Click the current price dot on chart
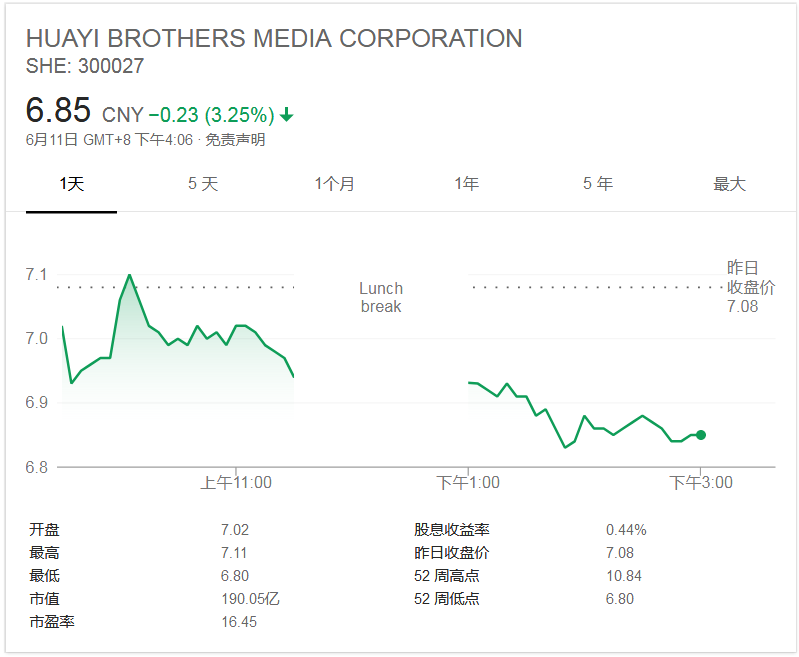The image size is (799, 657). [x=701, y=435]
